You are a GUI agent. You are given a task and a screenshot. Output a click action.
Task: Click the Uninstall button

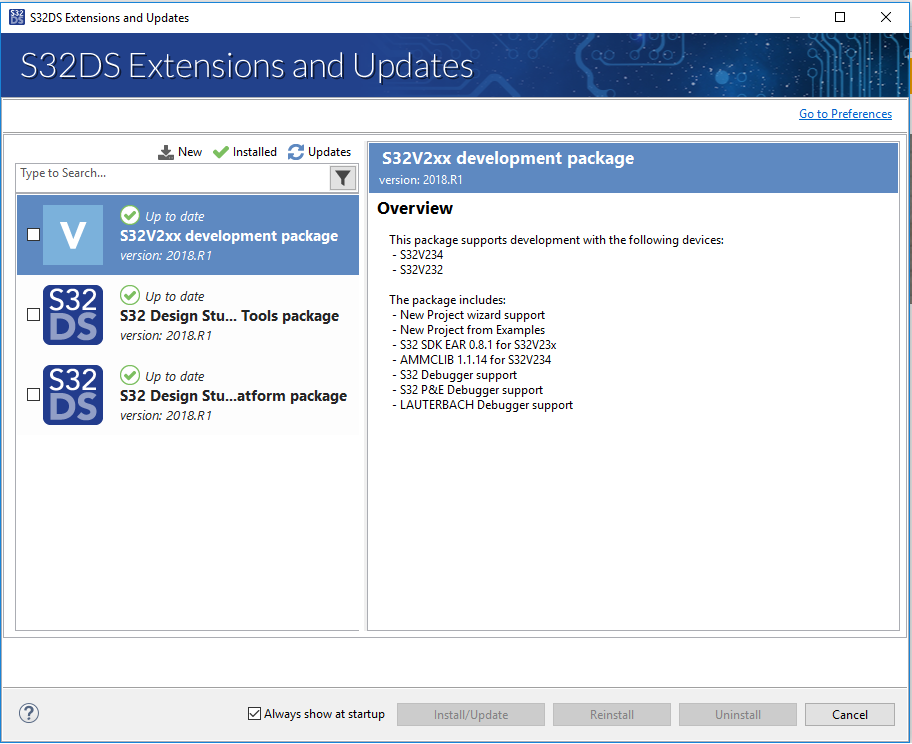738,715
